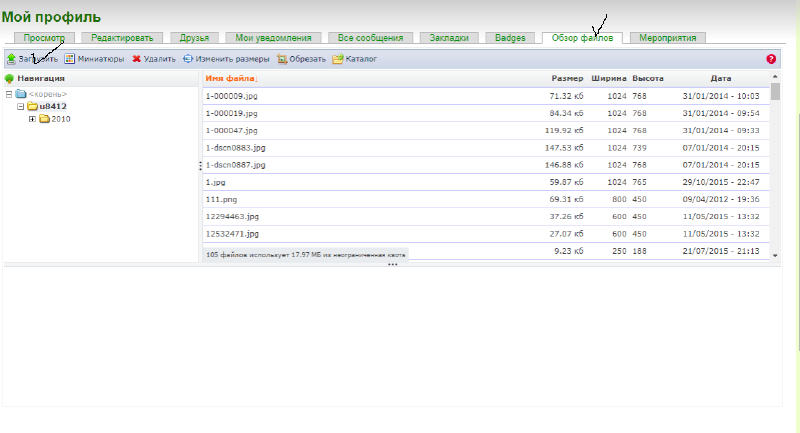The height and width of the screenshot is (433, 800).
Task: Click date 21/07/2015 - 21:13
Action: pyautogui.click(x=721, y=251)
